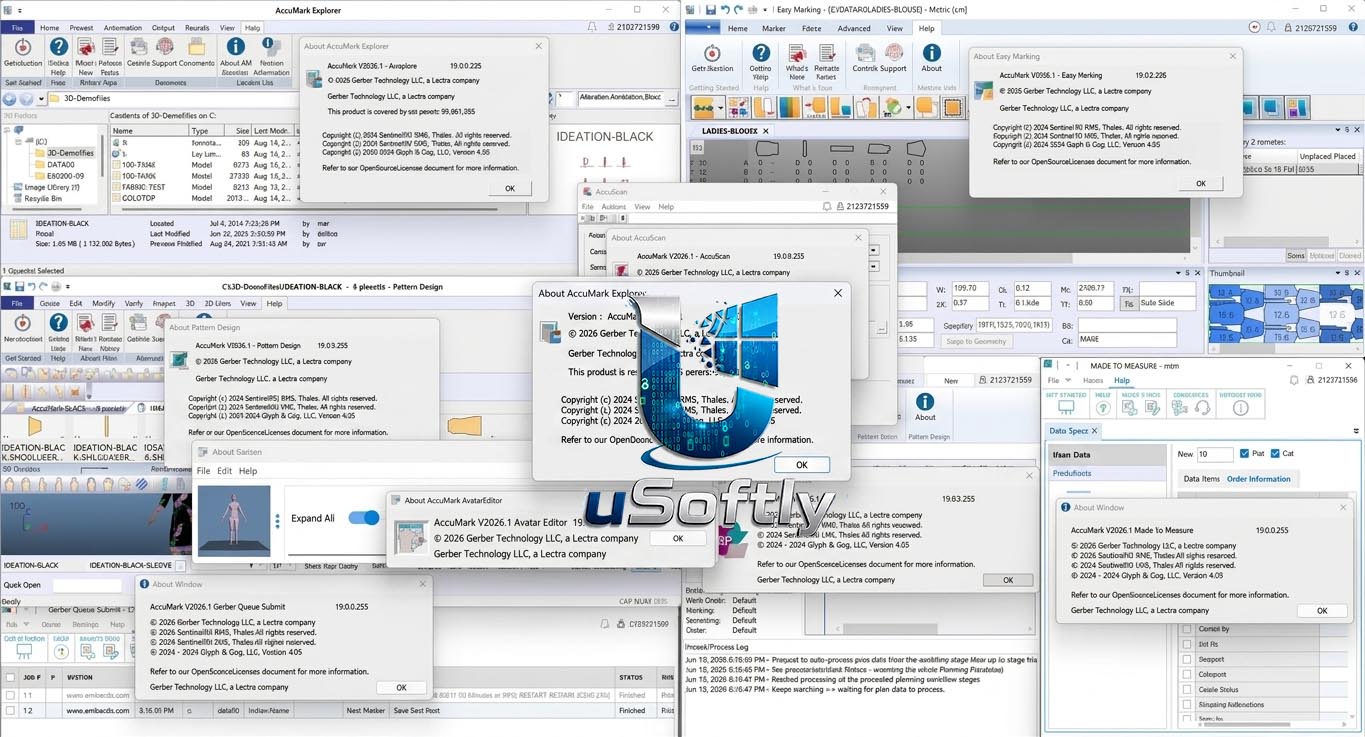The width and height of the screenshot is (1365, 737).
Task: Click the New value input field showing 10
Action: tap(1215, 454)
